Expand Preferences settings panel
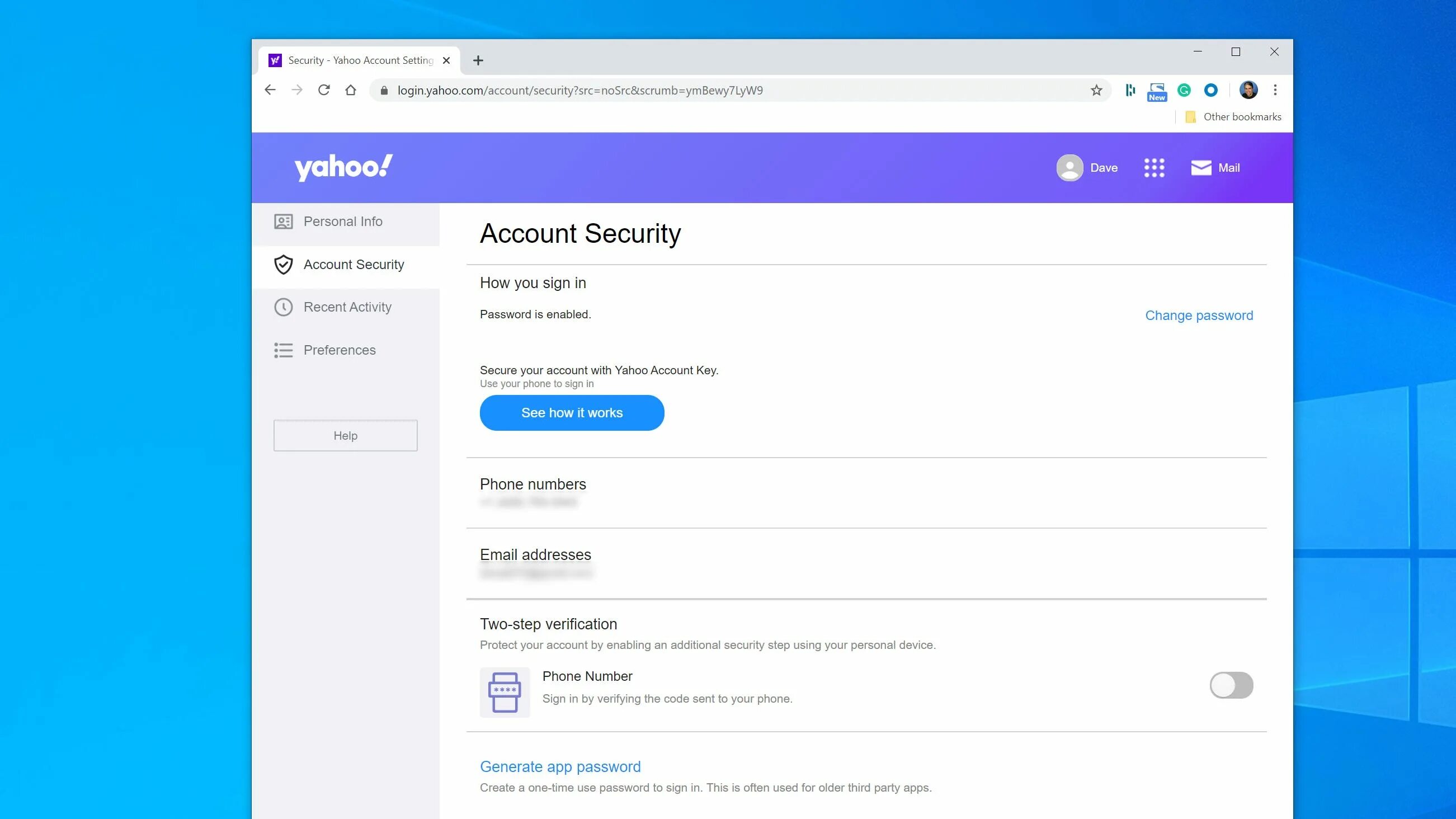 coord(339,350)
